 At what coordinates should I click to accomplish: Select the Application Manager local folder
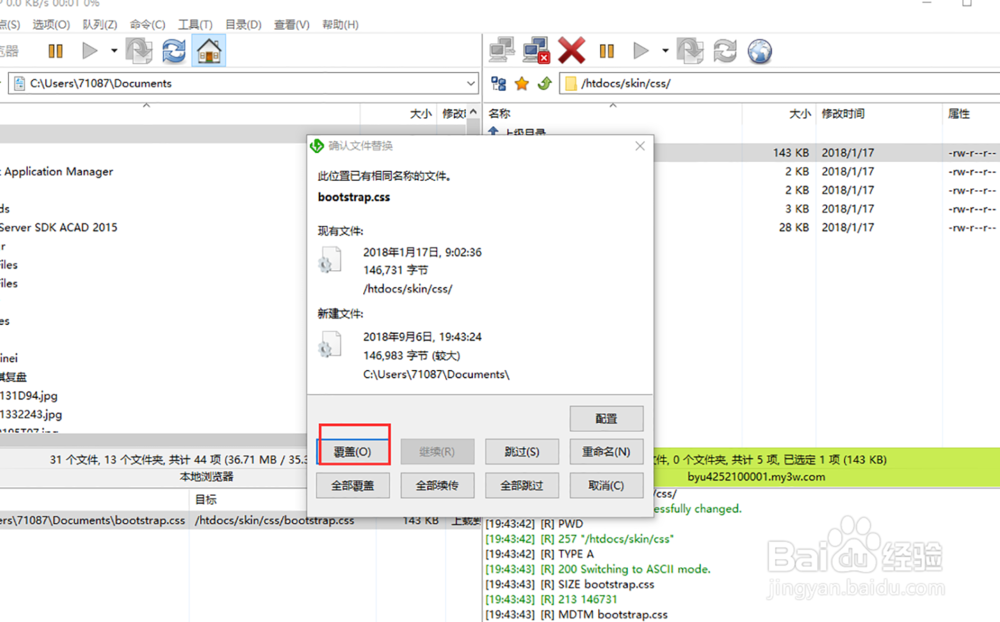coord(57,172)
